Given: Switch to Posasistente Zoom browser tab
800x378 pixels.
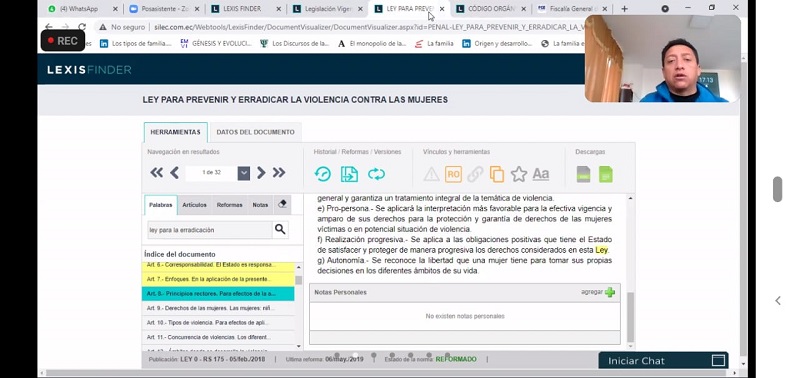Looking at the screenshot, I should pyautogui.click(x=164, y=9).
